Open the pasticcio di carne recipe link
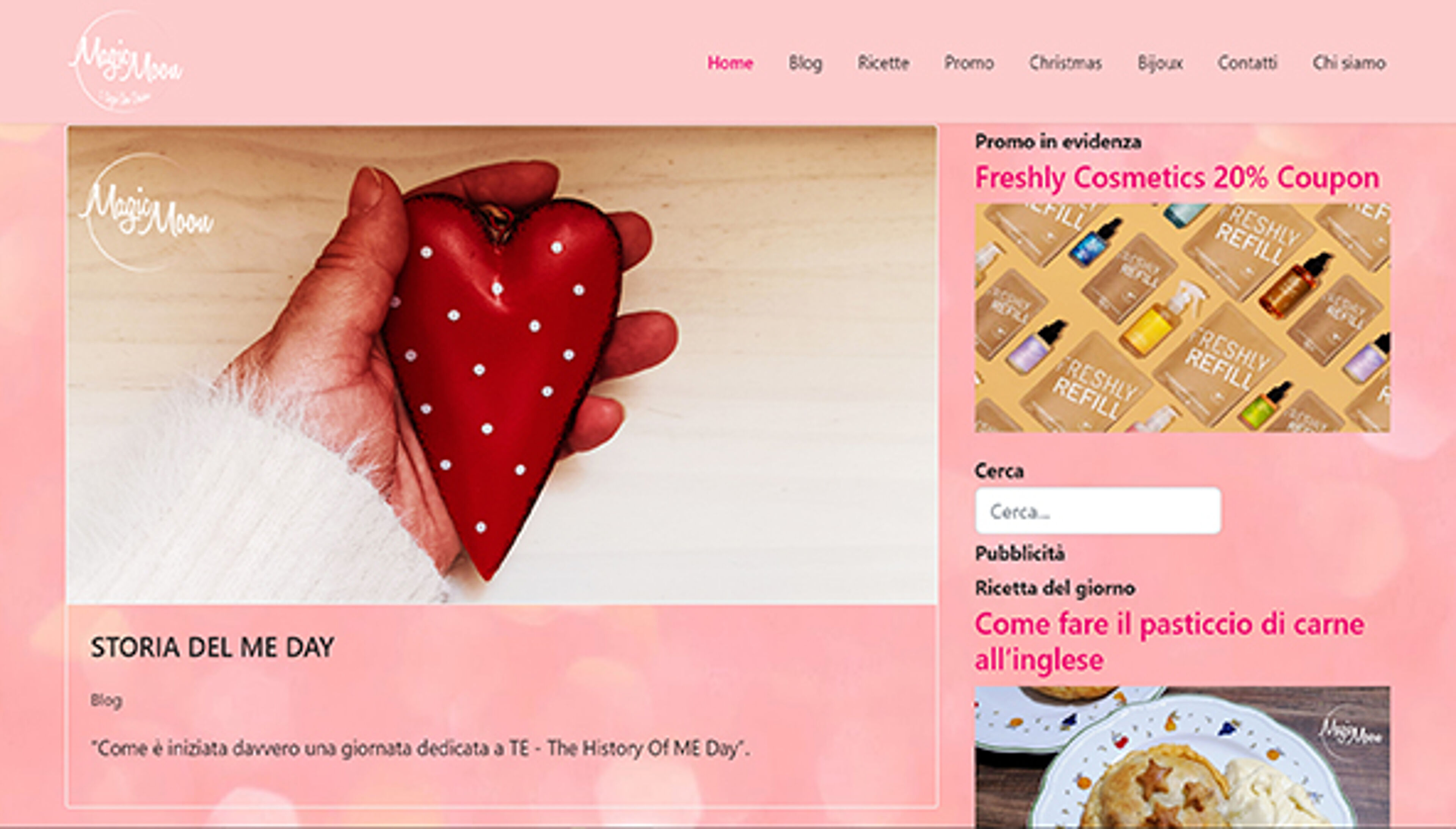 pyautogui.click(x=1169, y=642)
